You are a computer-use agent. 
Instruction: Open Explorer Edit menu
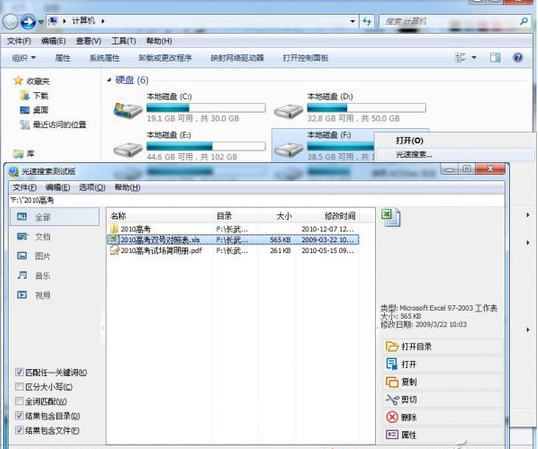coord(53,41)
